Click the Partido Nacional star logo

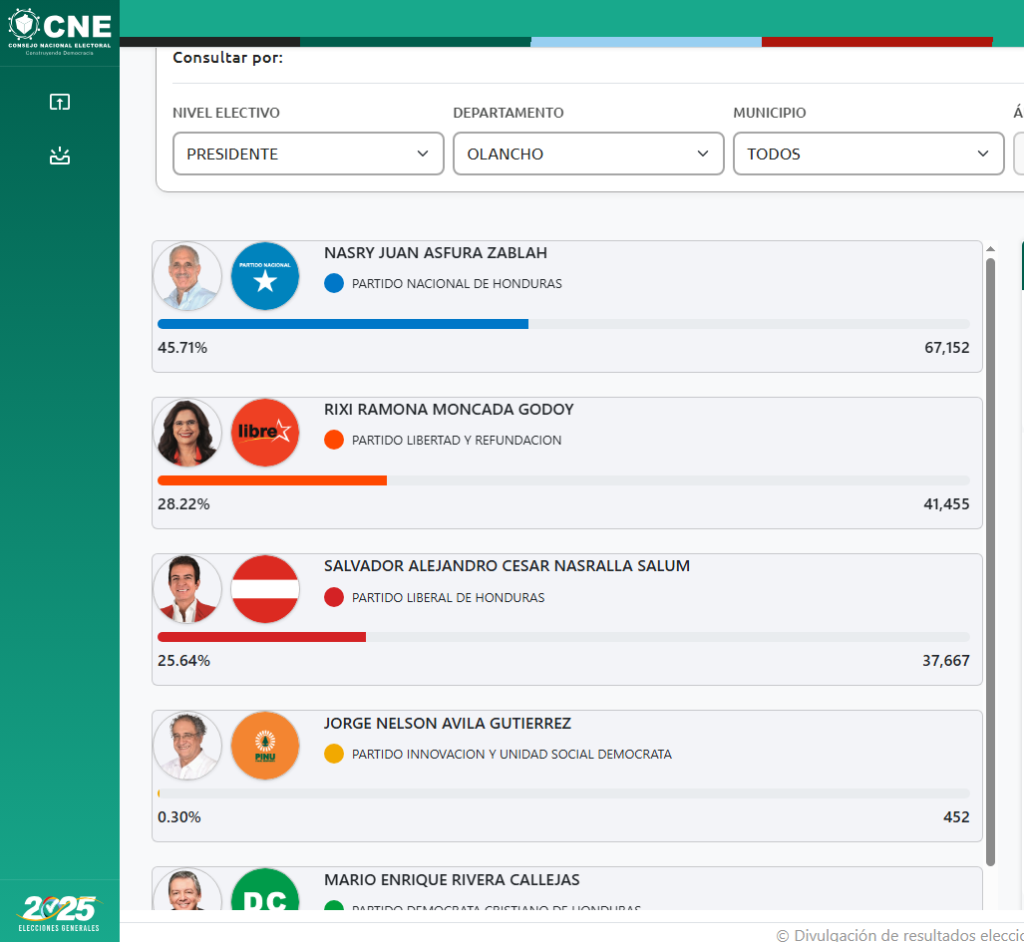click(265, 276)
